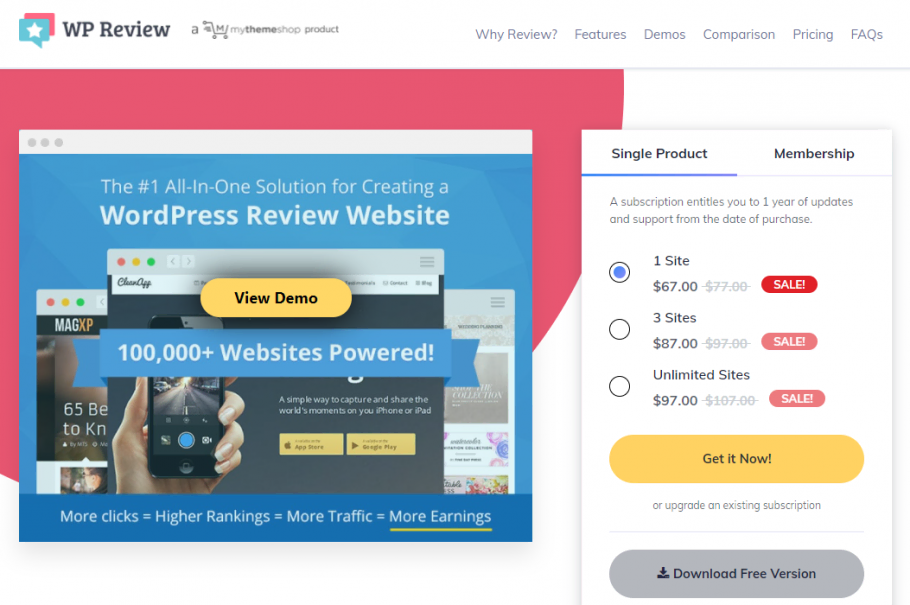Click the WP Review star logo icon

coord(37,30)
